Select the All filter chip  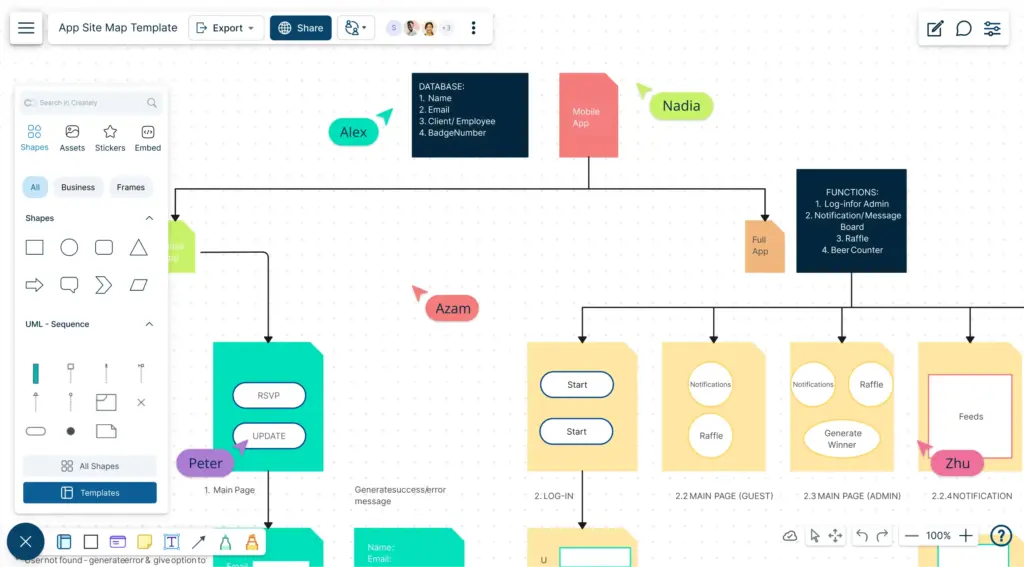35,187
